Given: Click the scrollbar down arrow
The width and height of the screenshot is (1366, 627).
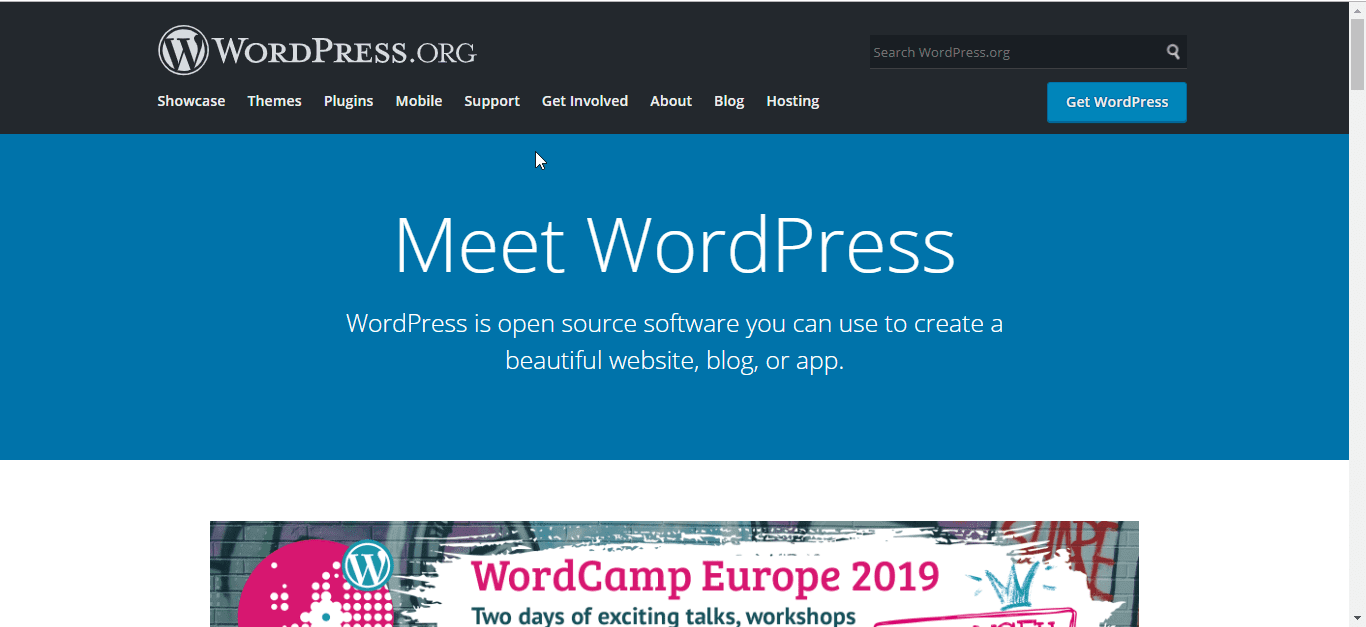Looking at the screenshot, I should [x=1357, y=618].
